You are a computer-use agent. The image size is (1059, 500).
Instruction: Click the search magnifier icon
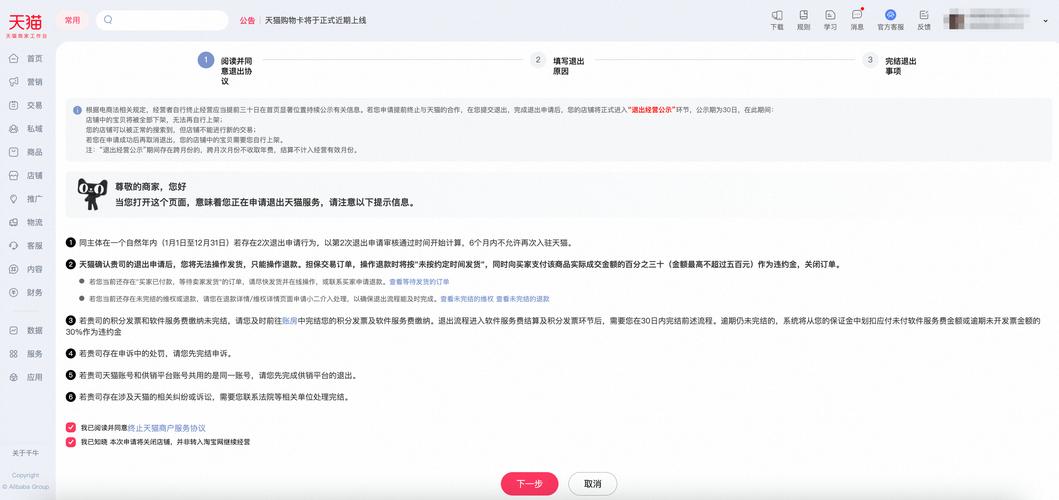[108, 20]
